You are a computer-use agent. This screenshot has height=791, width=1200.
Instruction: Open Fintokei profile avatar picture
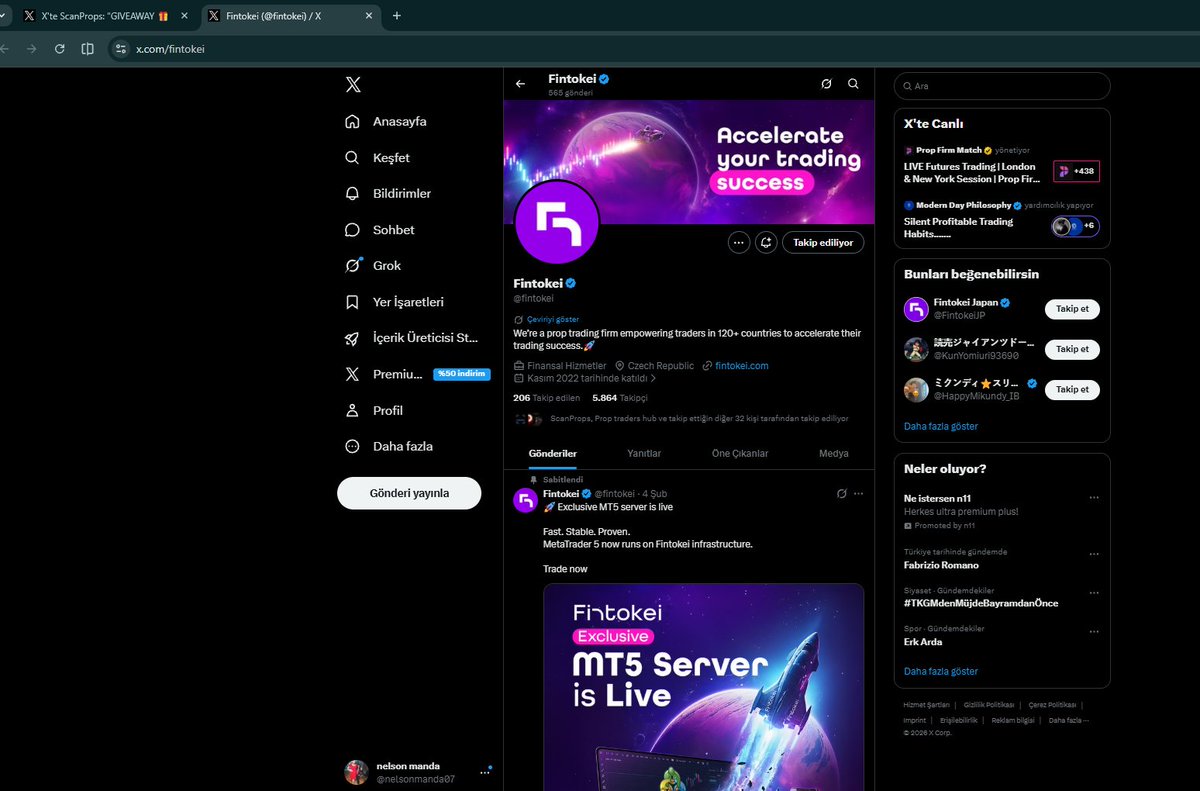[556, 222]
